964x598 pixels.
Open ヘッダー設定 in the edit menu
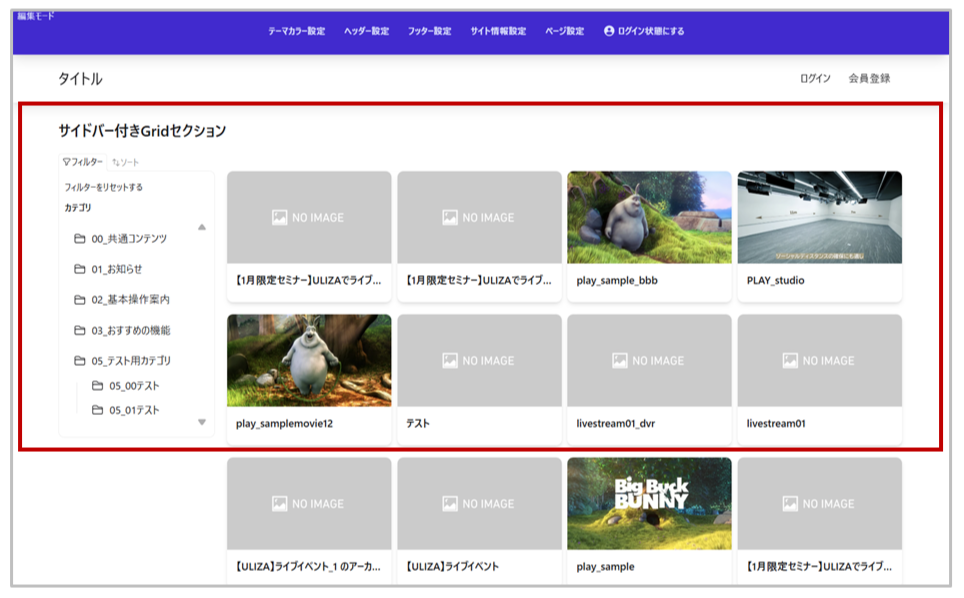pyautogui.click(x=366, y=31)
